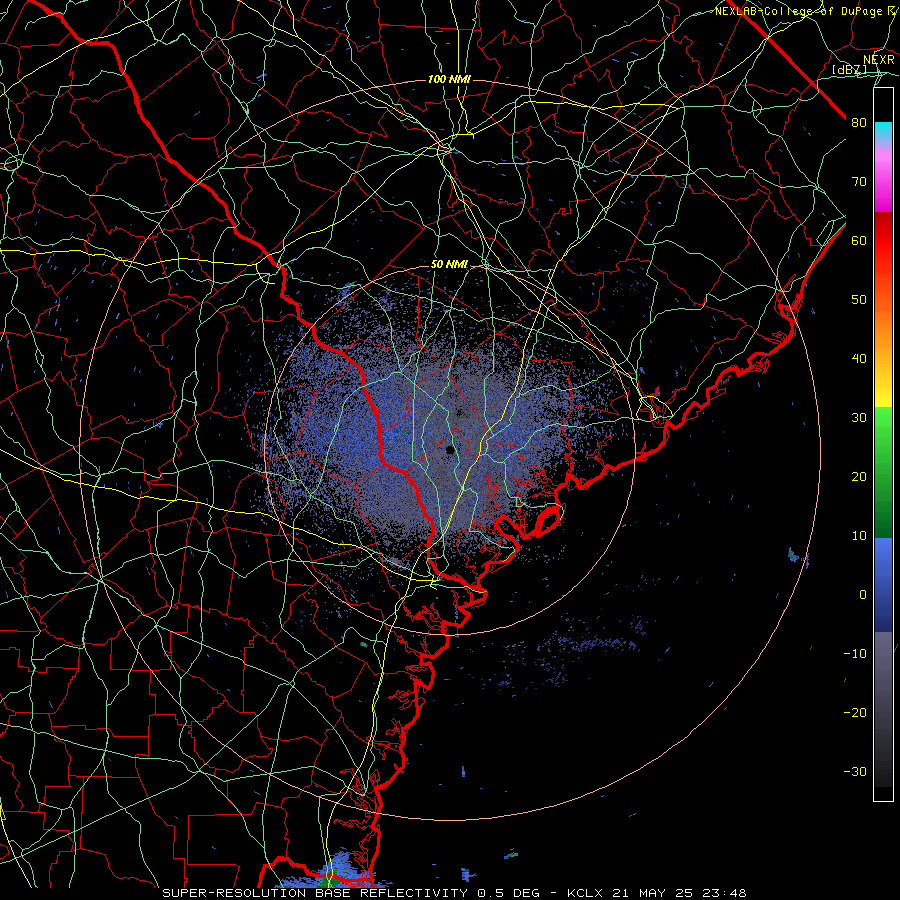The height and width of the screenshot is (900, 900).
Task: Click the -20 value on dBZ scale
Action: [855, 713]
